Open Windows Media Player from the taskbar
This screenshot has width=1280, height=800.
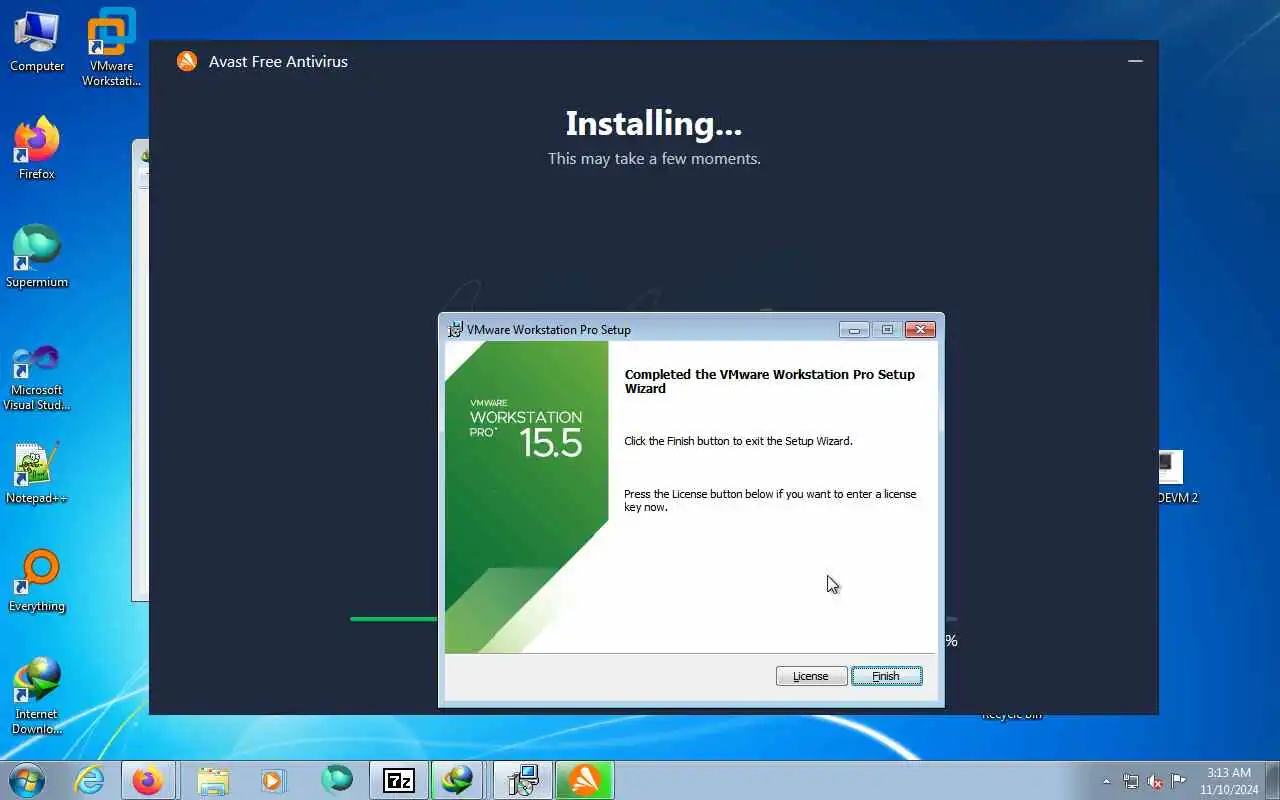[274, 780]
